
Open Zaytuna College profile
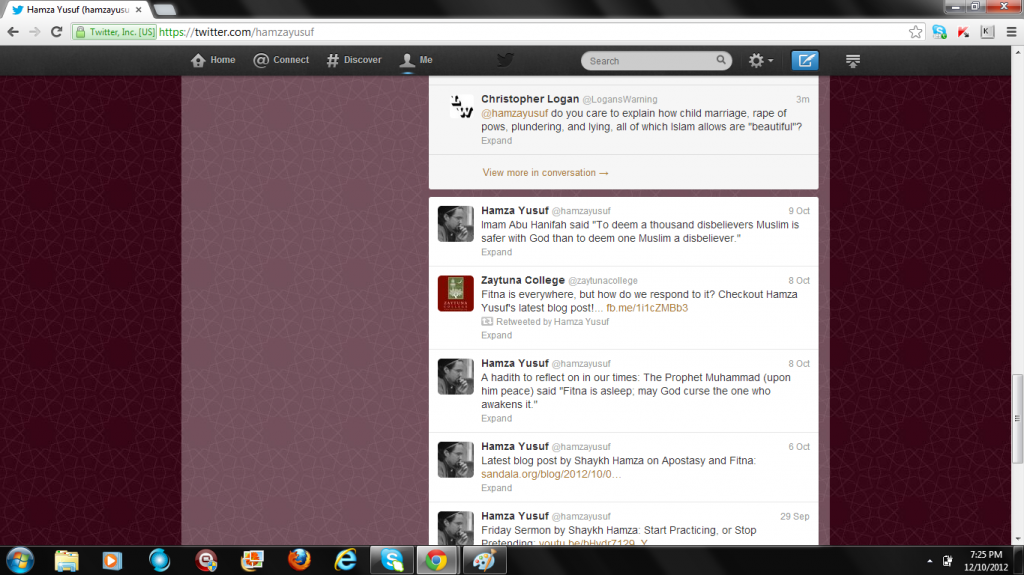(522, 280)
